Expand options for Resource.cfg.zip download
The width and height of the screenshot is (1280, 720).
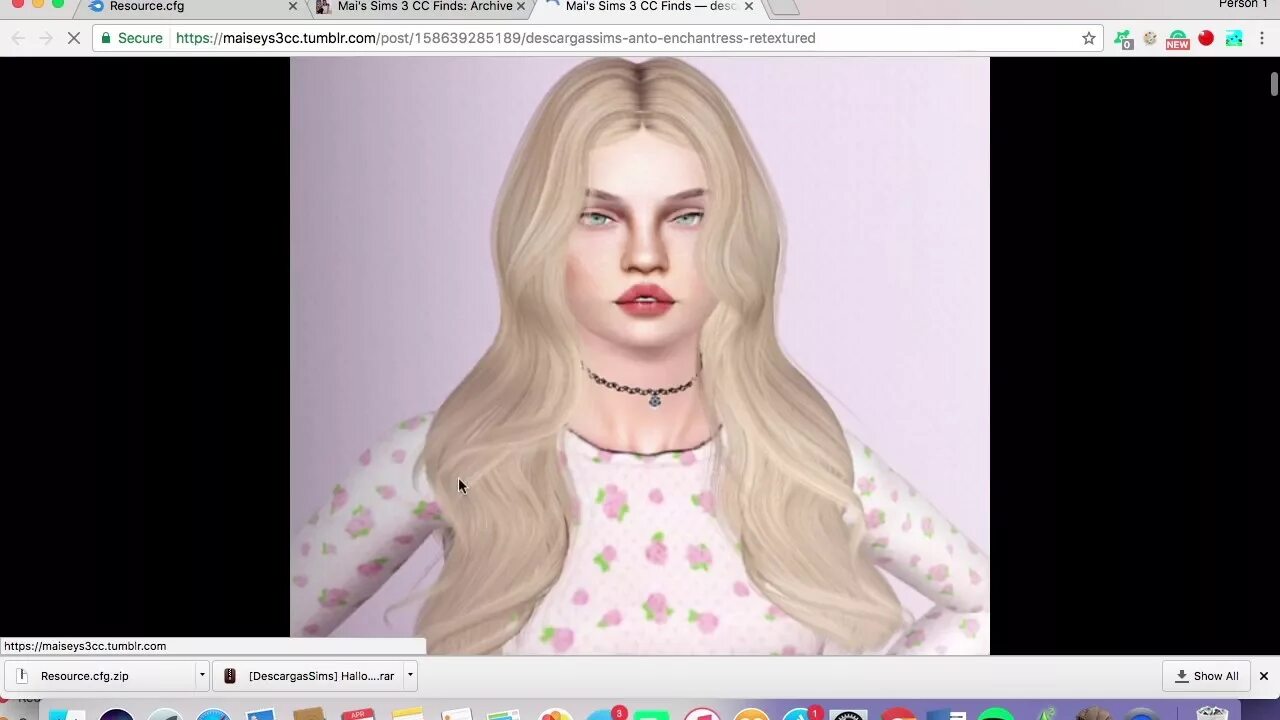[x=201, y=676]
